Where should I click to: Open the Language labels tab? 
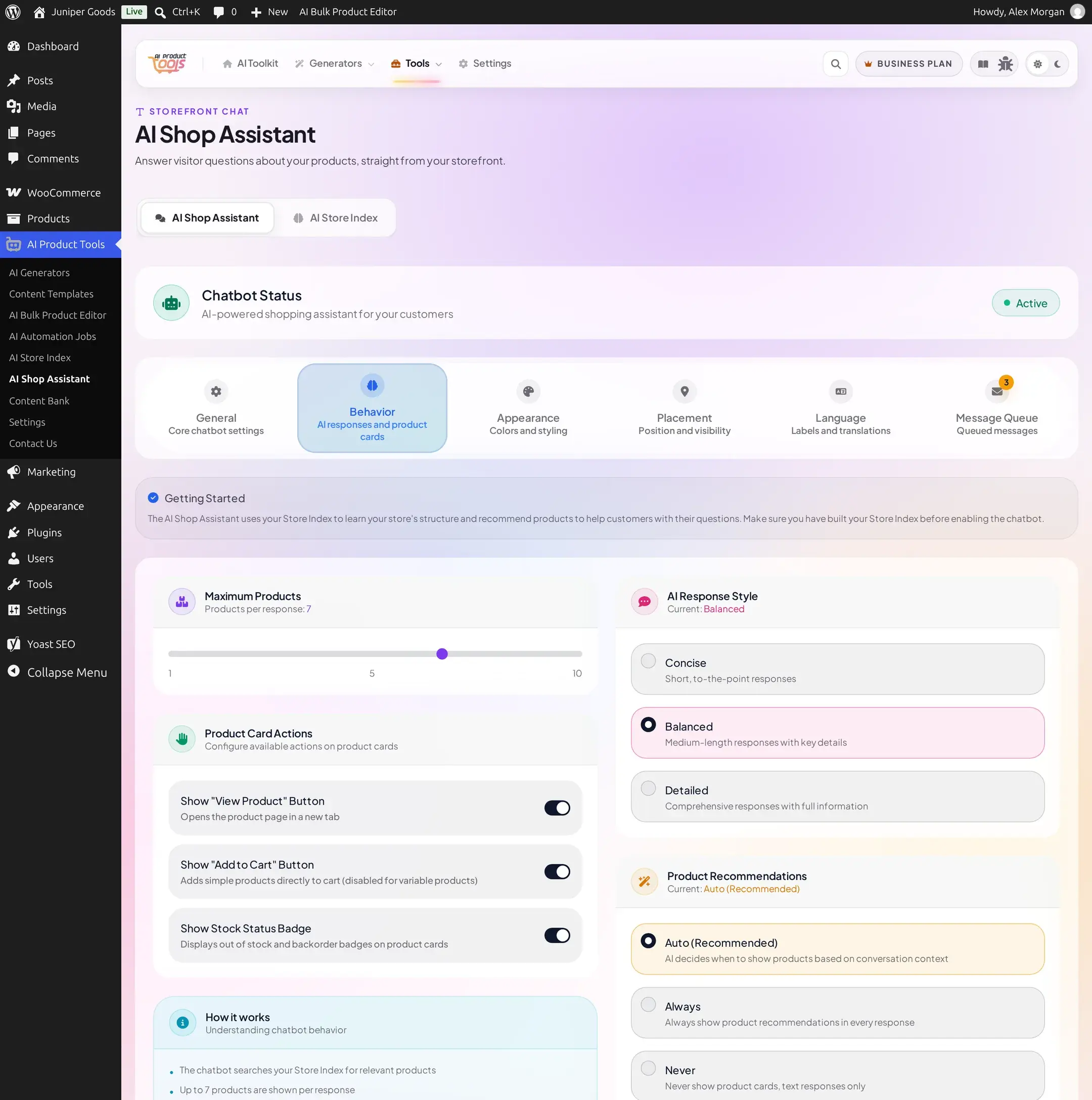[840, 408]
